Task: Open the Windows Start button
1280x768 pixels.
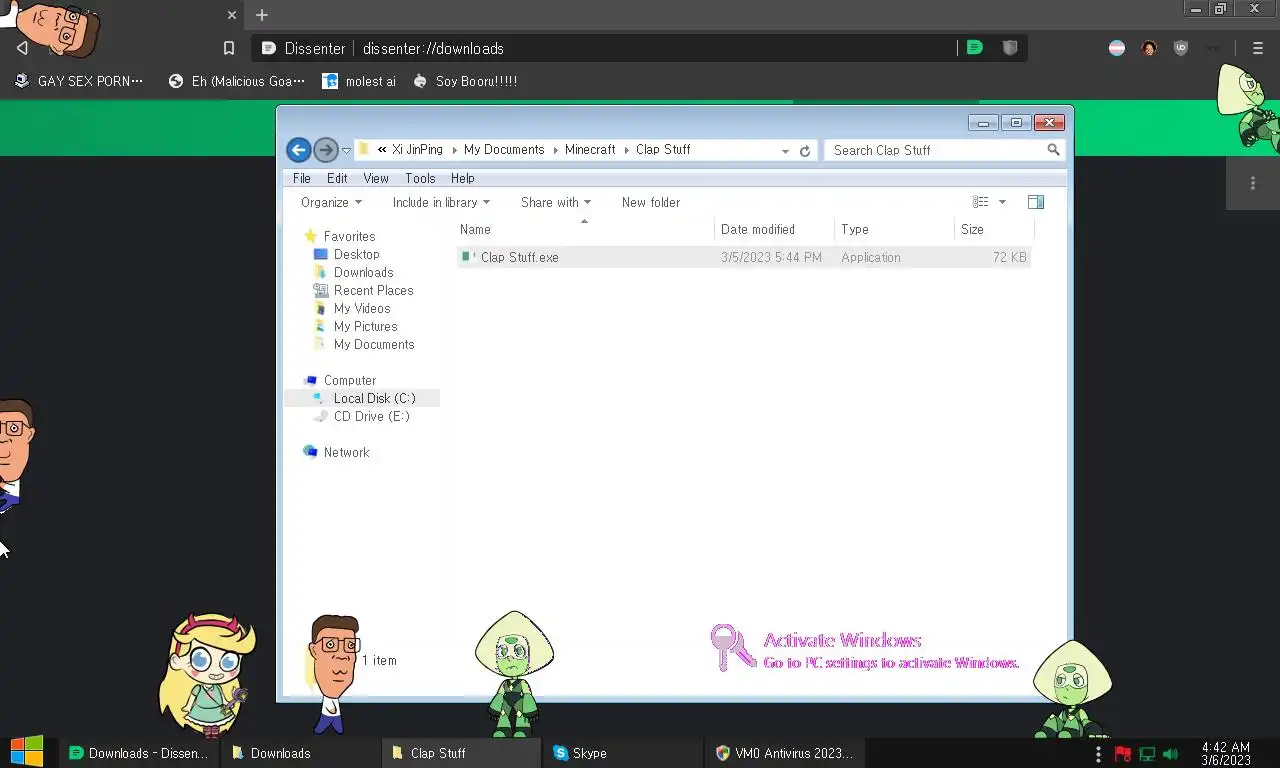Action: coord(27,751)
